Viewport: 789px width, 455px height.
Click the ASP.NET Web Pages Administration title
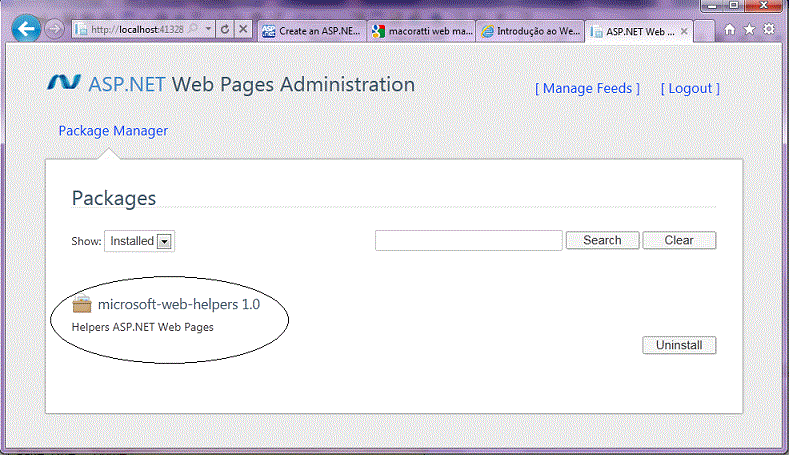[x=252, y=84]
